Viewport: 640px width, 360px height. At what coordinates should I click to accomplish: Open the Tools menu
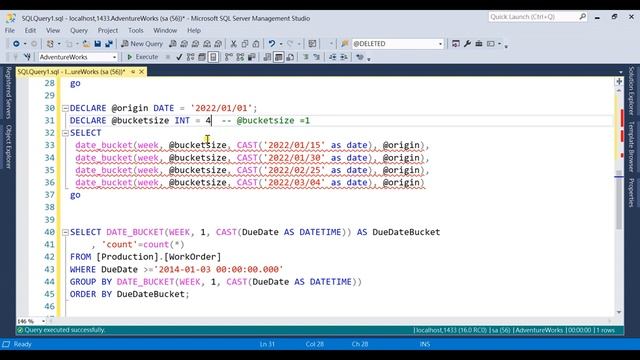click(x=136, y=31)
